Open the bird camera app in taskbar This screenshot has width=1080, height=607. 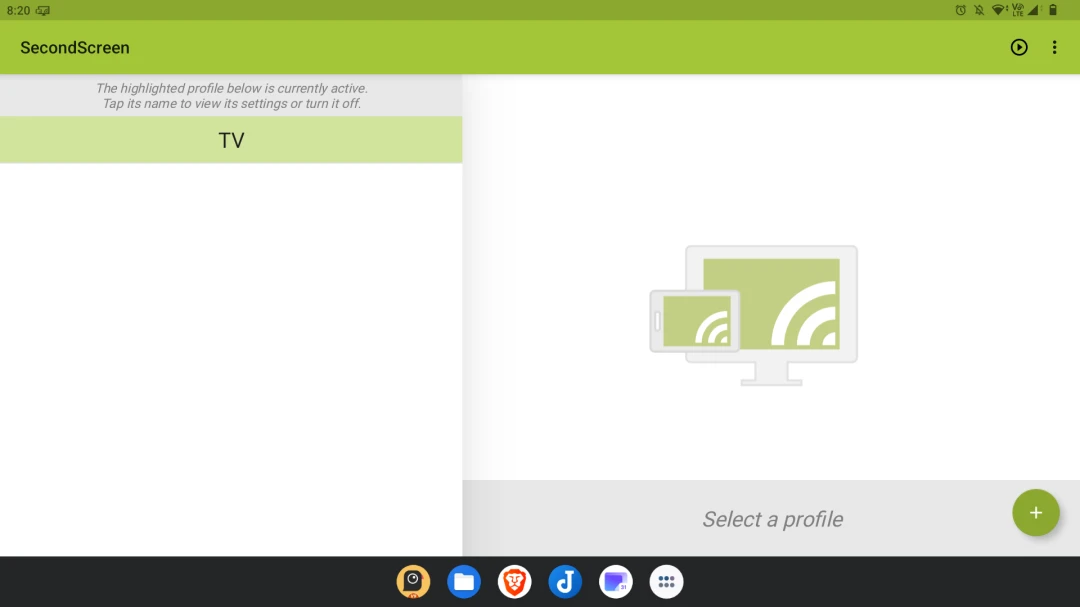pos(413,582)
